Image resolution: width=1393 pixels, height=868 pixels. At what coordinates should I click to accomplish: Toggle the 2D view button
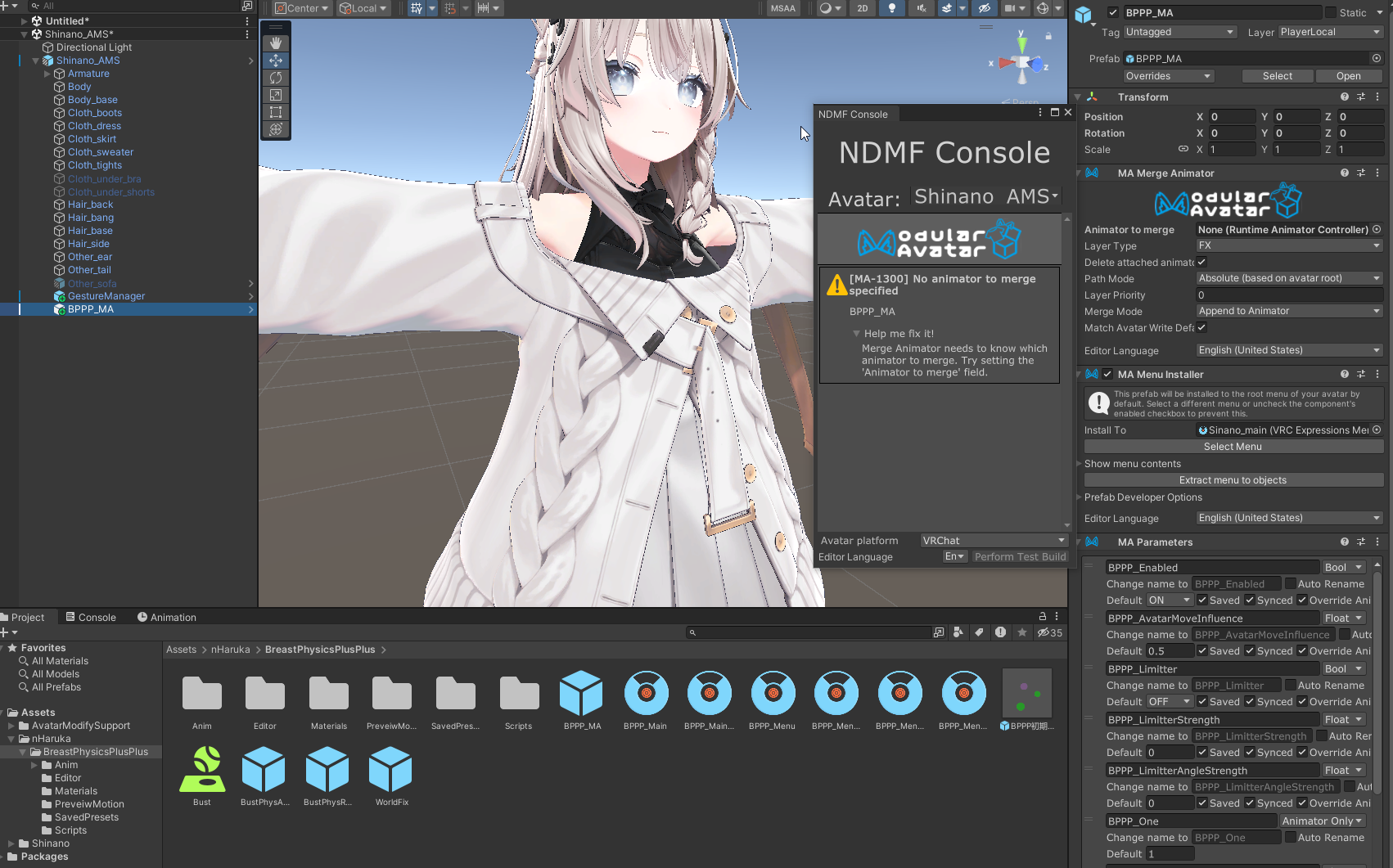point(863,8)
